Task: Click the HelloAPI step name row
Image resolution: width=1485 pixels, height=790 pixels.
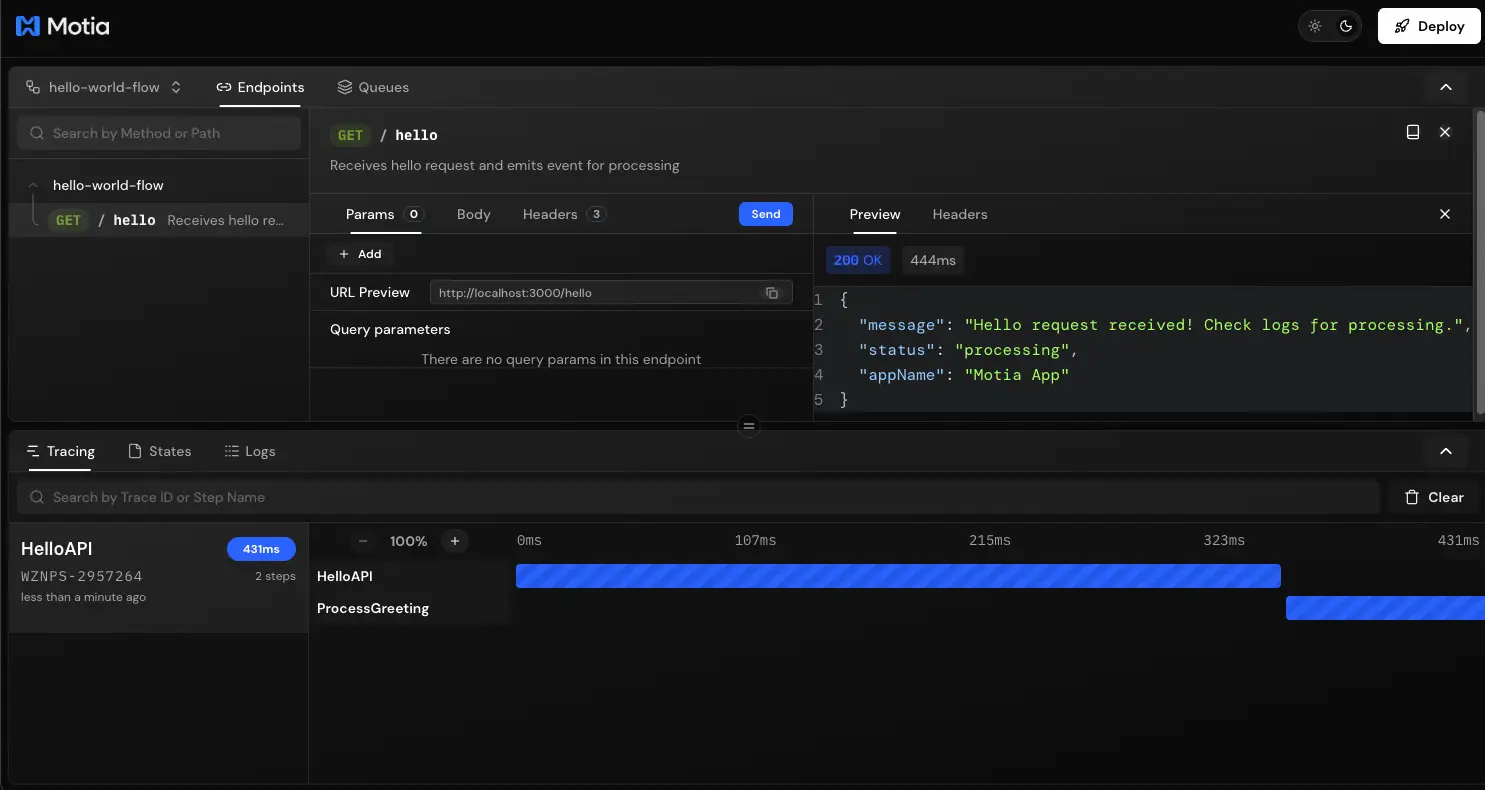Action: click(410, 576)
